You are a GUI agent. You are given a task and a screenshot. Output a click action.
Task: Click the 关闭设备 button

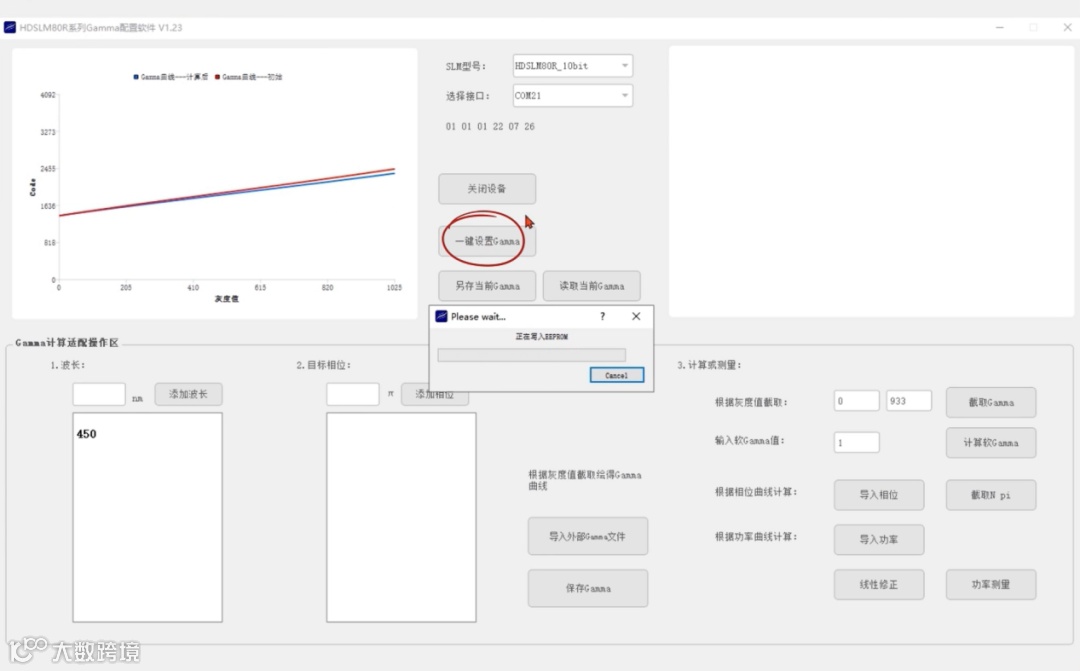click(487, 189)
